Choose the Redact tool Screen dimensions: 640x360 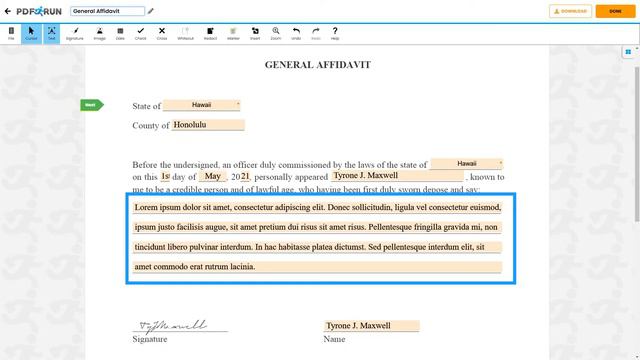click(210, 33)
